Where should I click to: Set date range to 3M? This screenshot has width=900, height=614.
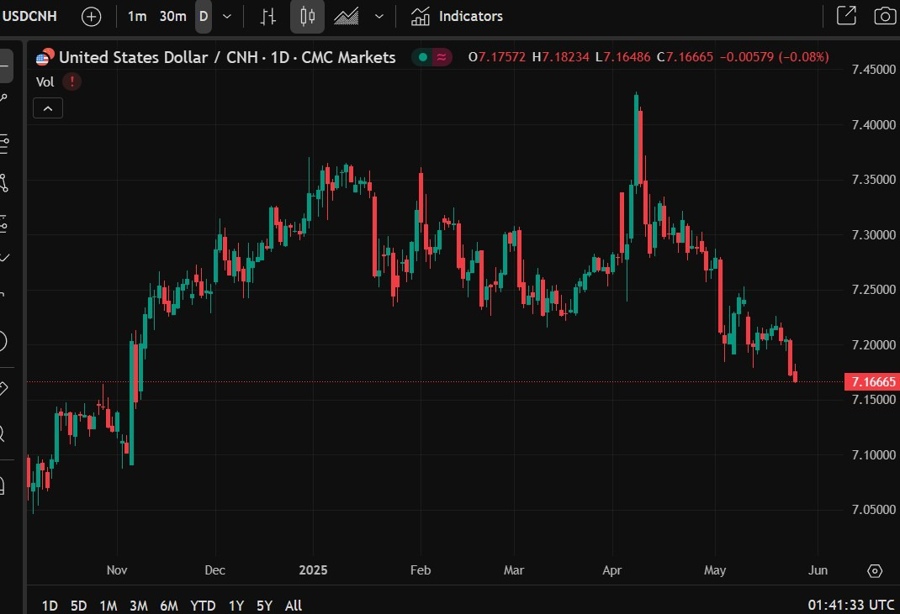point(138,605)
